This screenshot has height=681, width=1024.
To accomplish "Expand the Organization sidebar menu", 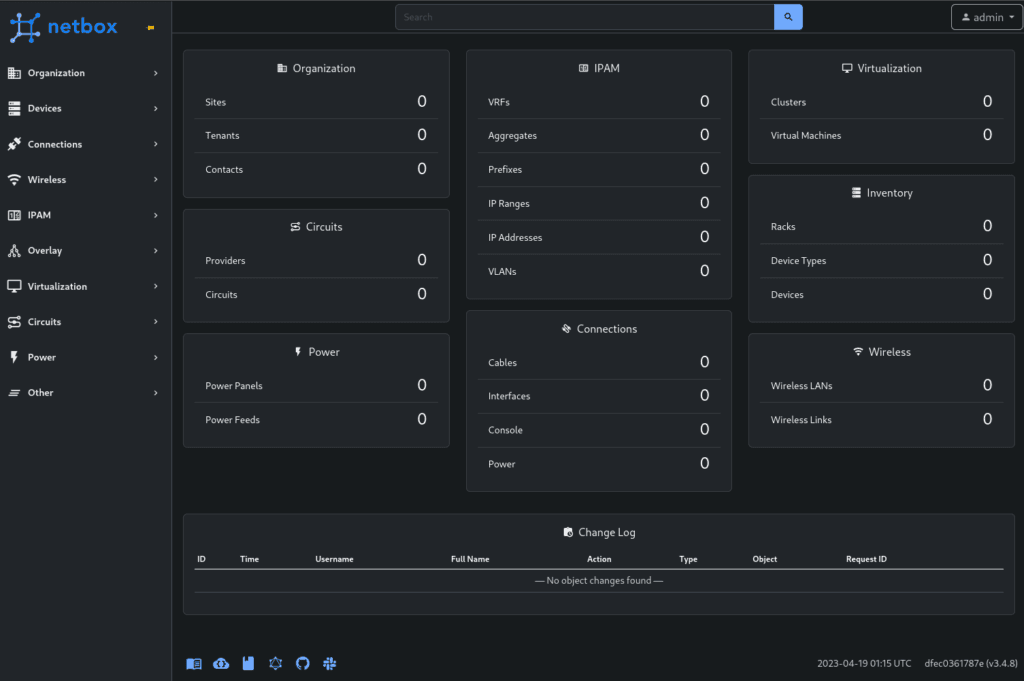I will [x=83, y=73].
